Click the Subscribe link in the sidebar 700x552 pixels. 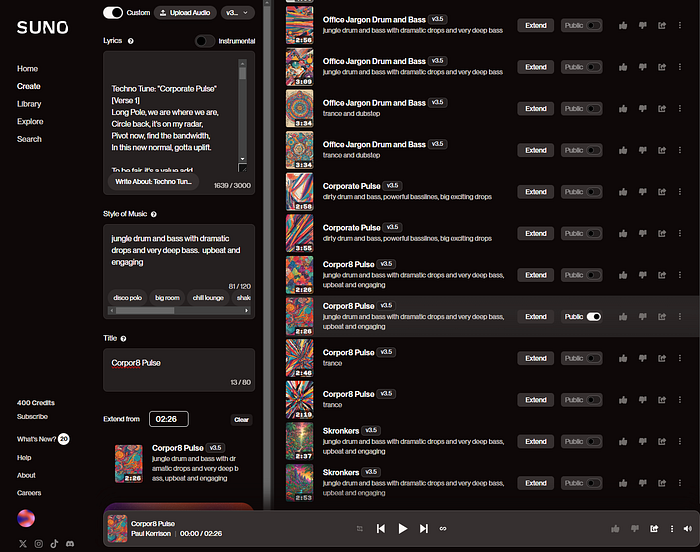(32, 417)
